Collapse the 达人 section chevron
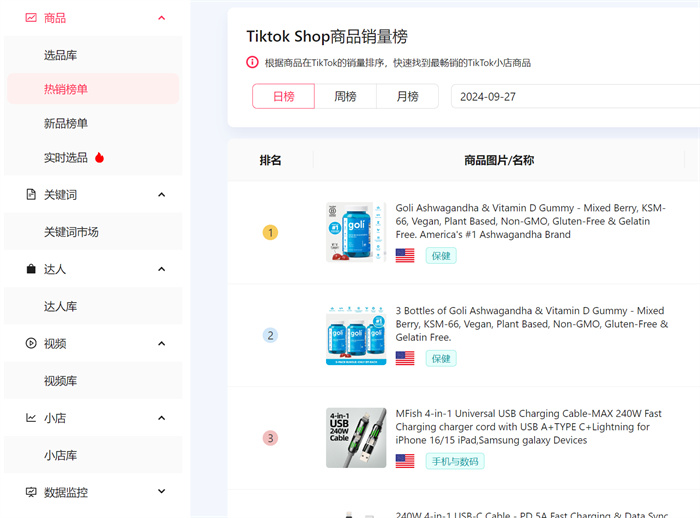This screenshot has height=518, width=700. pos(162,269)
